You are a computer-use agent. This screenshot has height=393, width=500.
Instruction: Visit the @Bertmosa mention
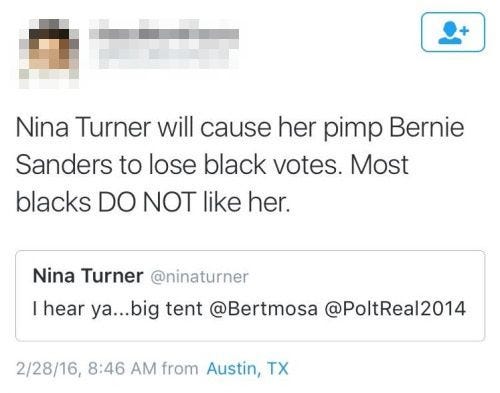click(263, 308)
